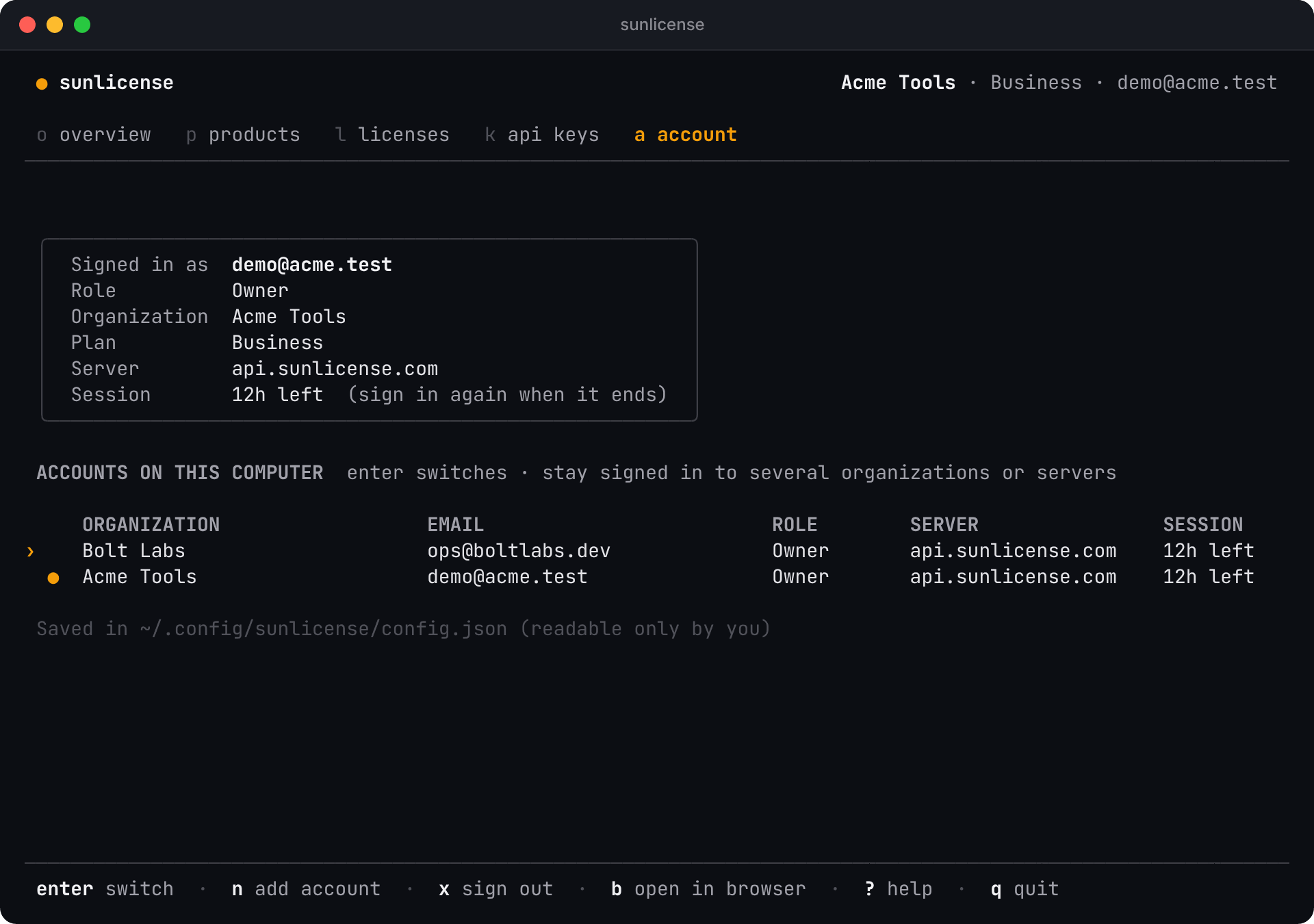1314x924 pixels.
Task: Click the sunlicense app name in header
Action: click(116, 83)
